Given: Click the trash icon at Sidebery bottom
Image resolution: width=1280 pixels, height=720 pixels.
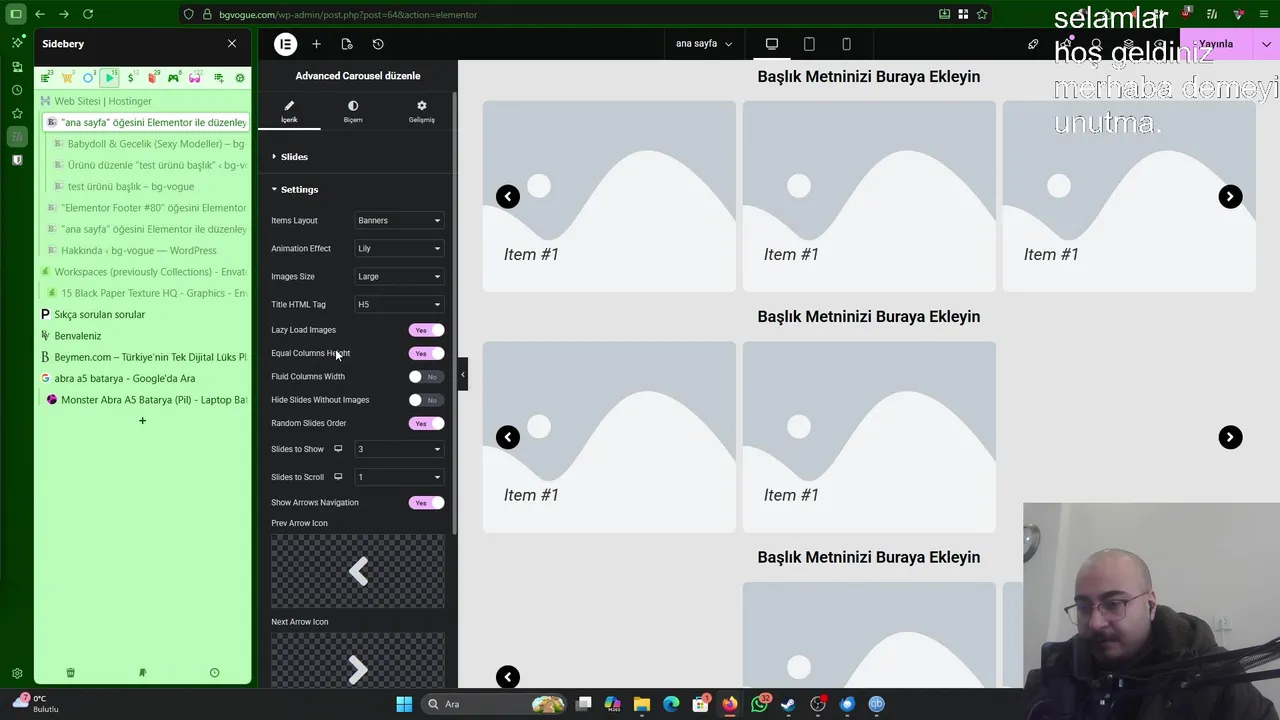Looking at the screenshot, I should (x=70, y=673).
